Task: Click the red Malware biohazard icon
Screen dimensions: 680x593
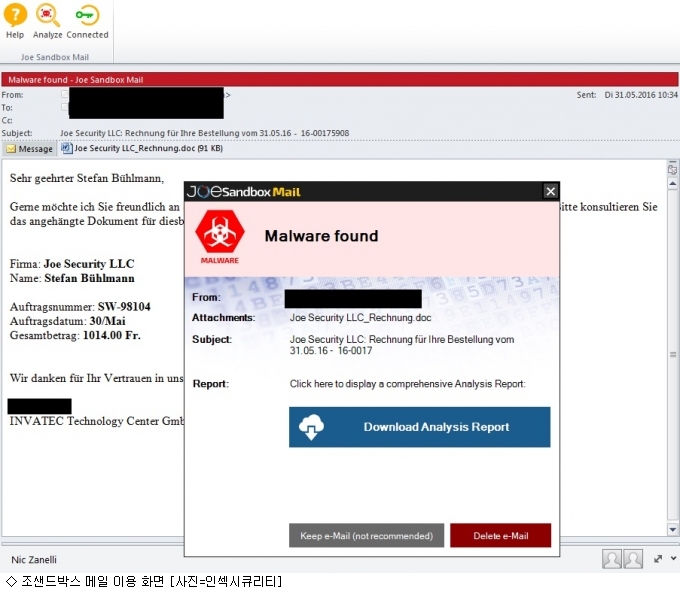Action: pyautogui.click(x=220, y=232)
